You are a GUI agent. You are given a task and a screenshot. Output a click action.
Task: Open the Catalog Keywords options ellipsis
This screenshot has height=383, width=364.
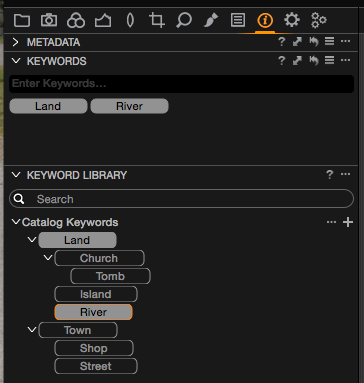click(331, 222)
